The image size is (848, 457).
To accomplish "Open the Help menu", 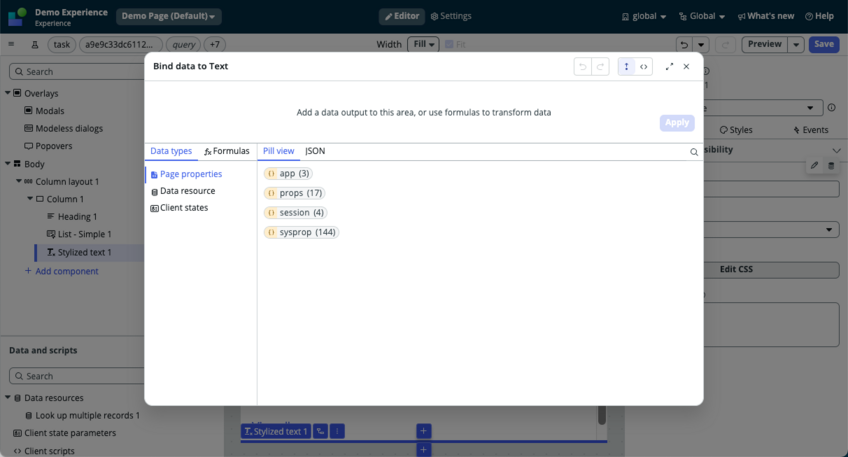I will pos(819,16).
